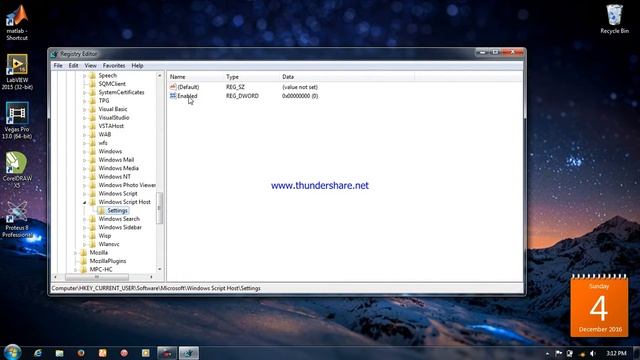Image resolution: width=640 pixels, height=360 pixels.
Task: Sort values by Type column header
Action: [251, 77]
